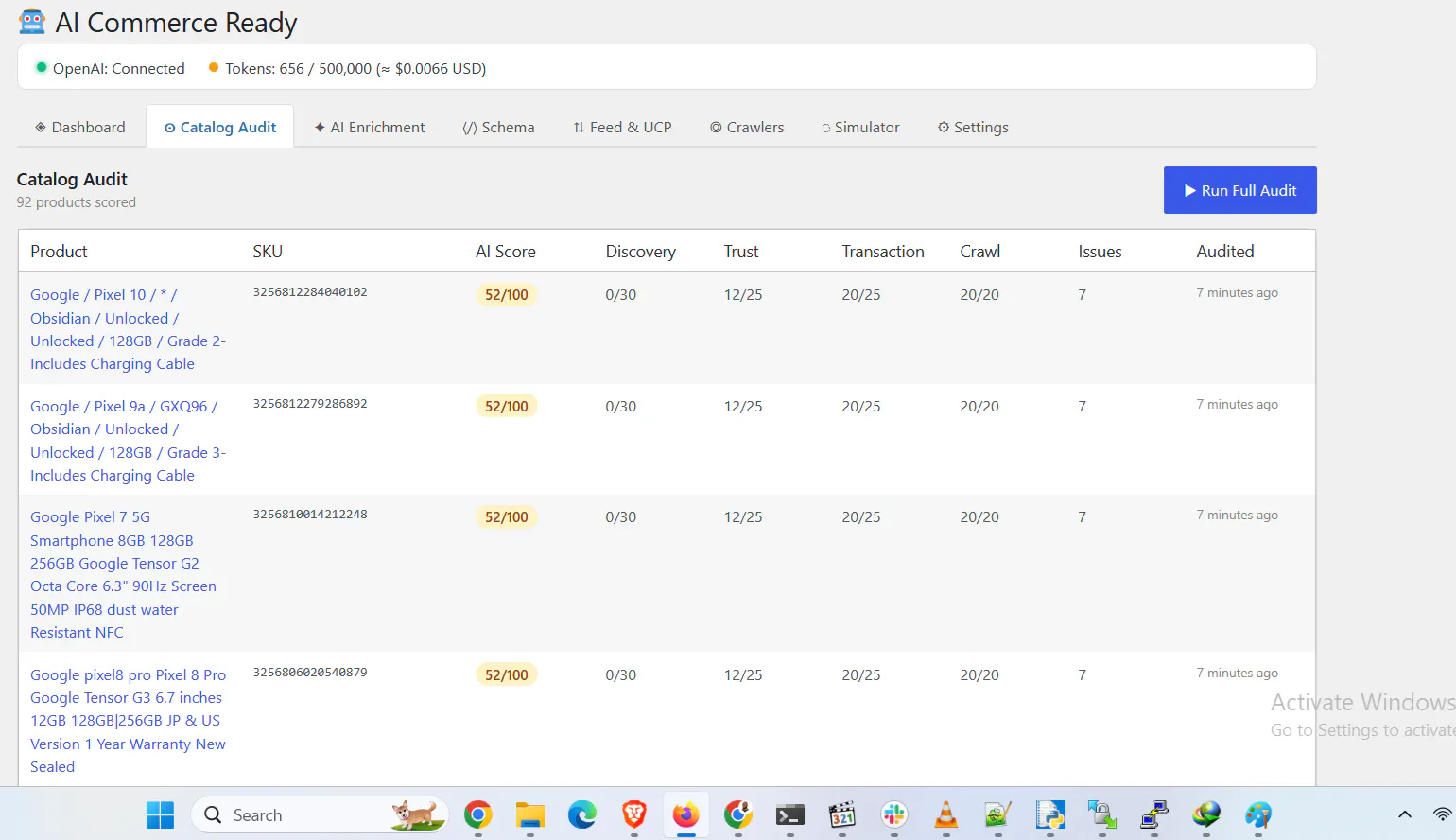The height and width of the screenshot is (840, 1456).
Task: Click the Transaction column header
Action: click(883, 252)
